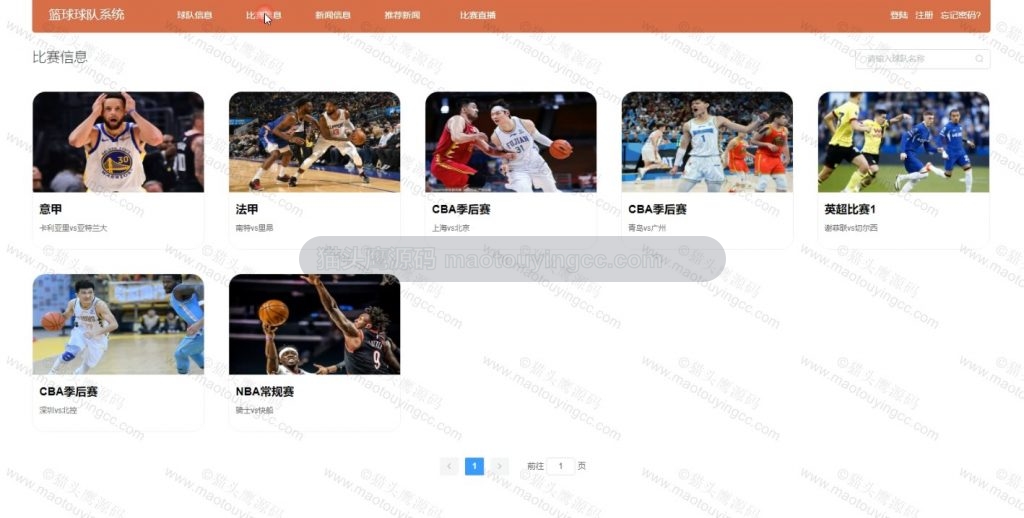Open the NBA常规赛 match thumbnail

point(314,324)
